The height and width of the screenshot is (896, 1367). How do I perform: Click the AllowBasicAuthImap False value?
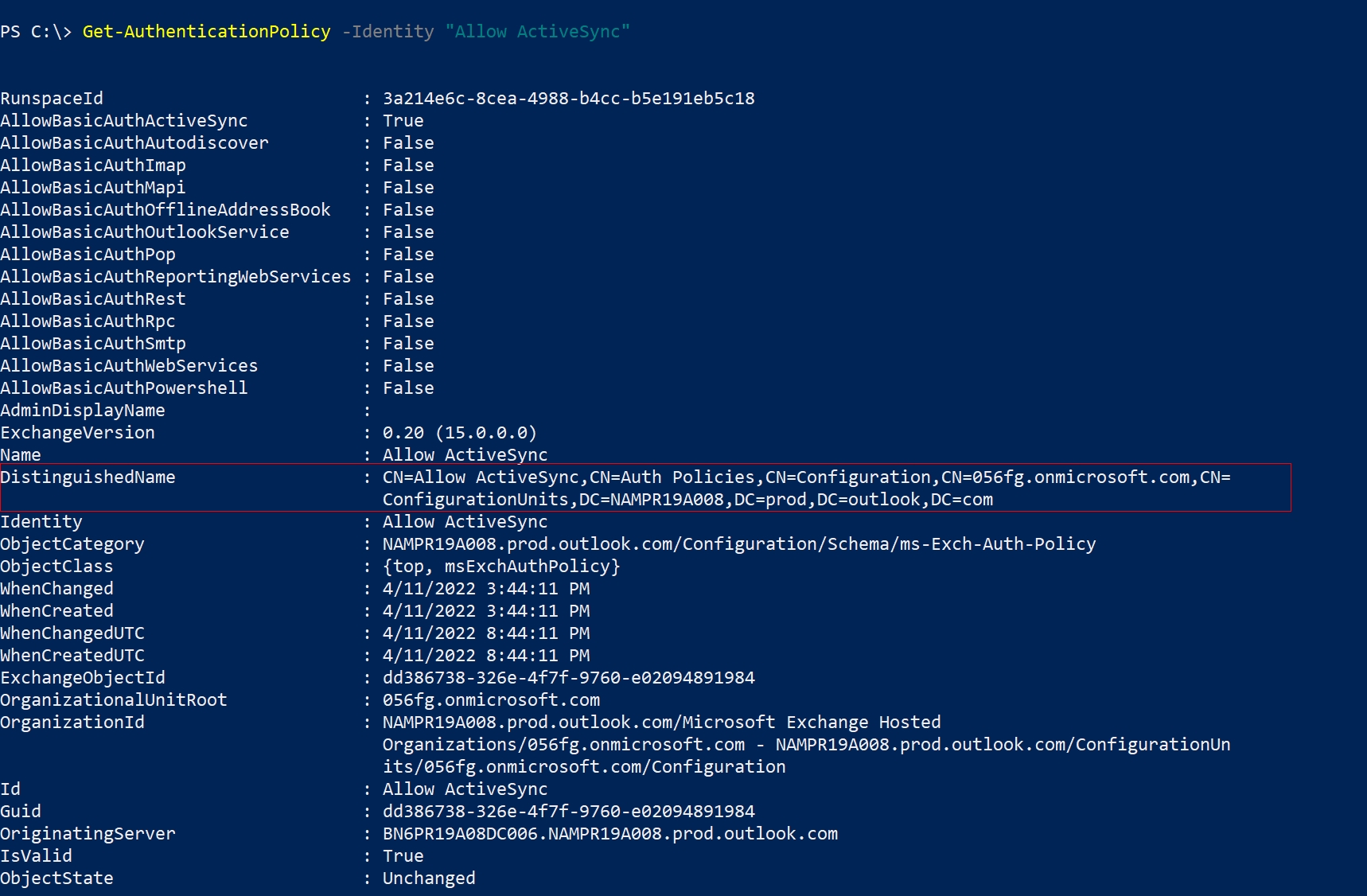[408, 165]
